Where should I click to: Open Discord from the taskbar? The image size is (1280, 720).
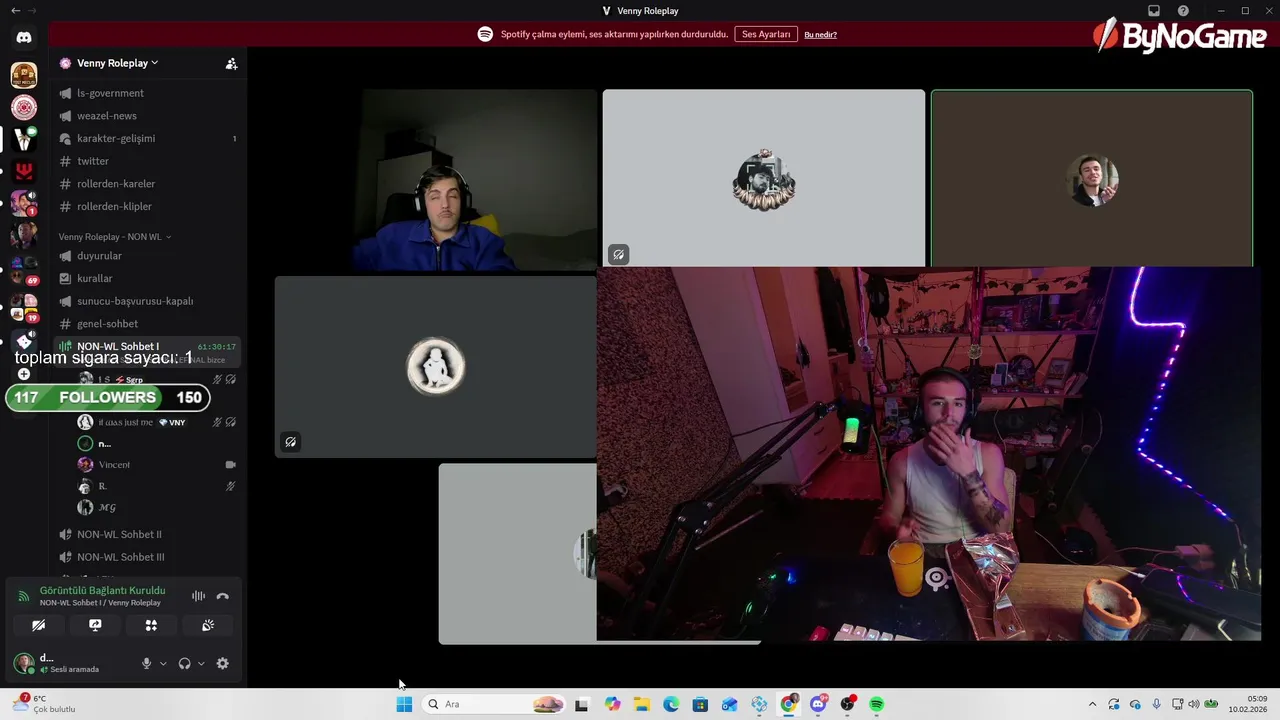818,704
